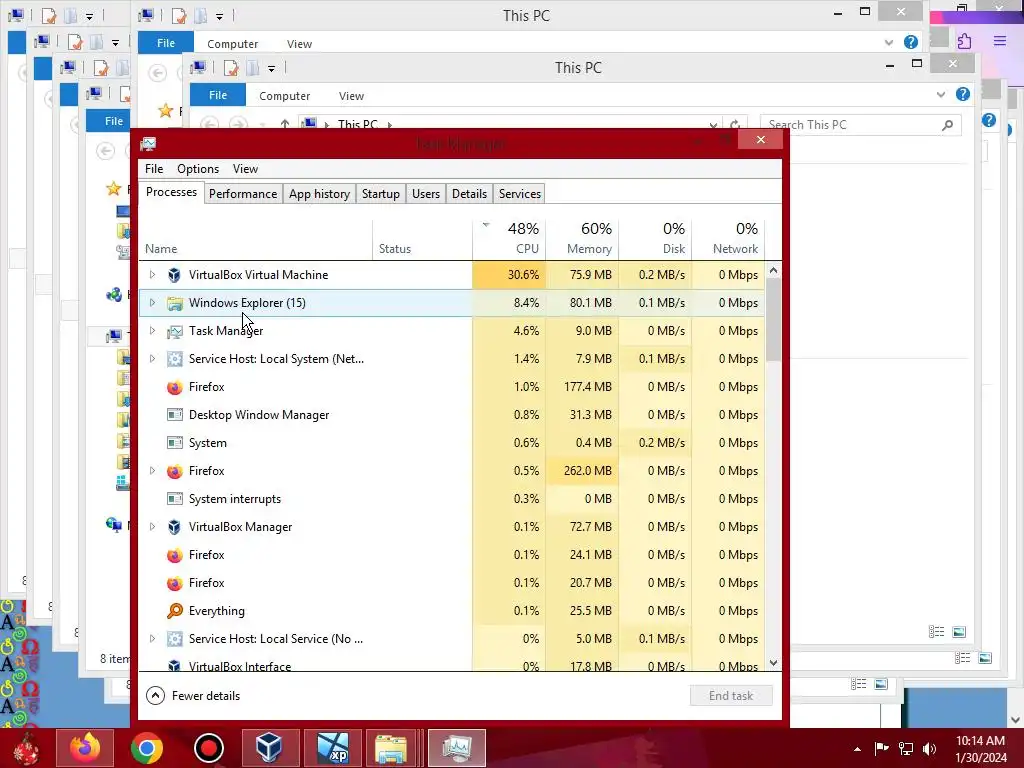The height and width of the screenshot is (768, 1024).
Task: Click the volume speaker tray icon
Action: click(x=930, y=748)
